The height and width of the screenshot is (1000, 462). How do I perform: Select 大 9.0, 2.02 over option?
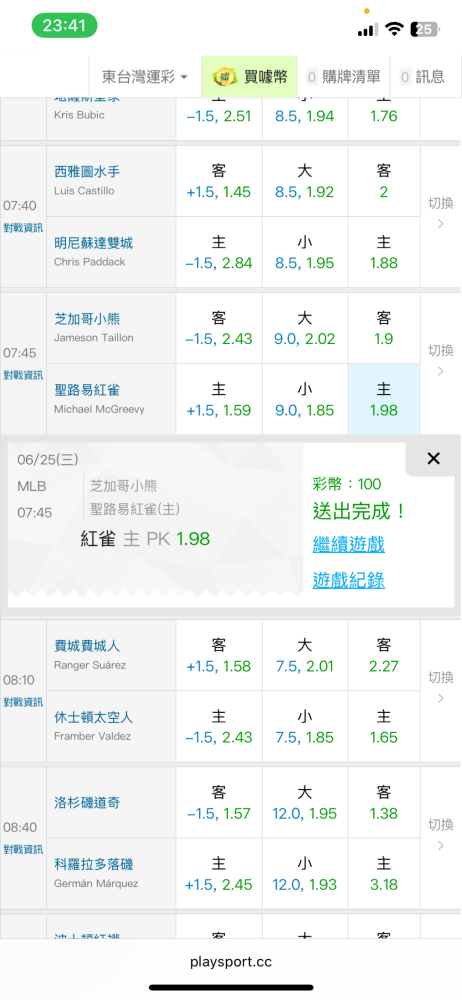[304, 328]
